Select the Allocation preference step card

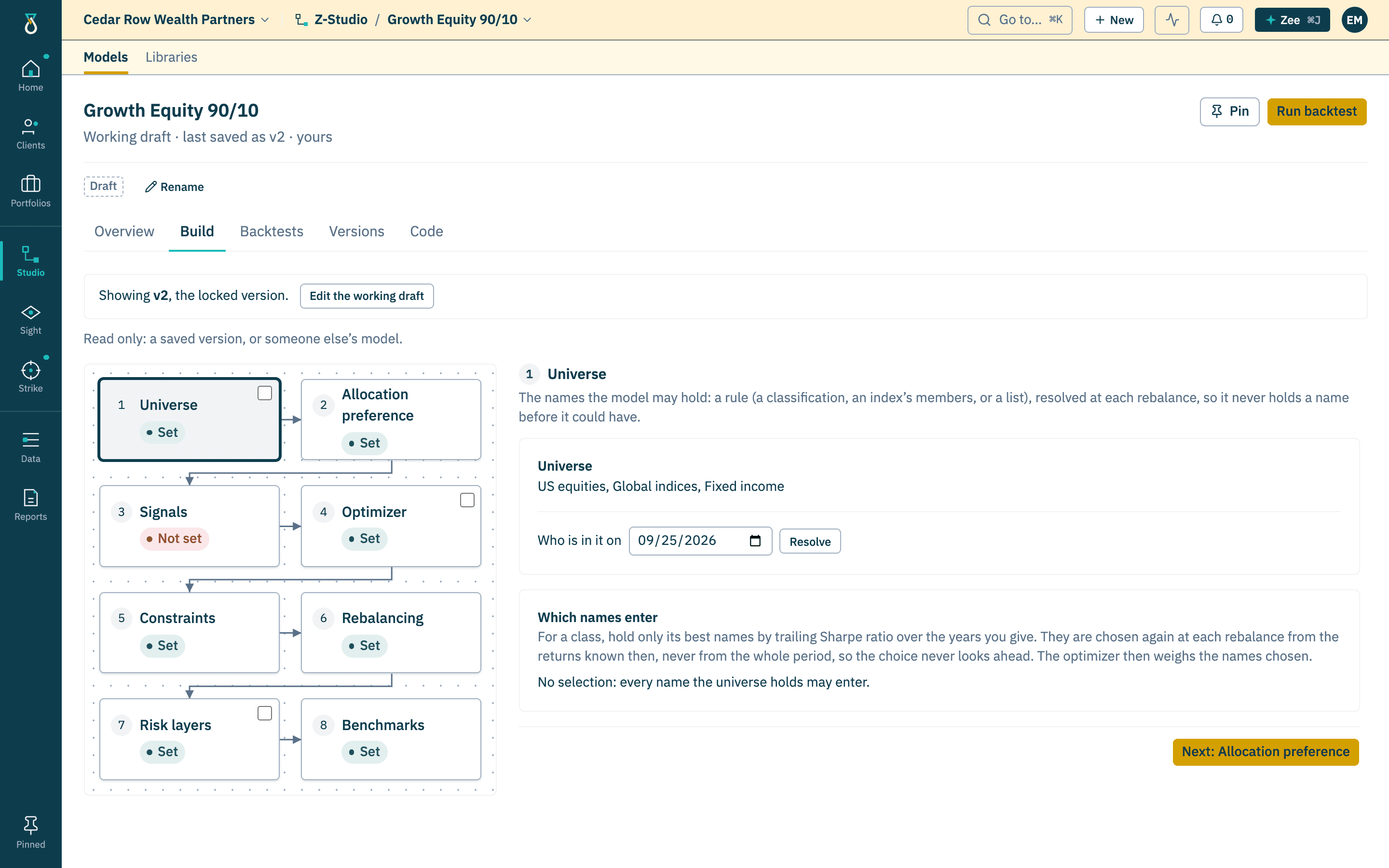pos(391,420)
